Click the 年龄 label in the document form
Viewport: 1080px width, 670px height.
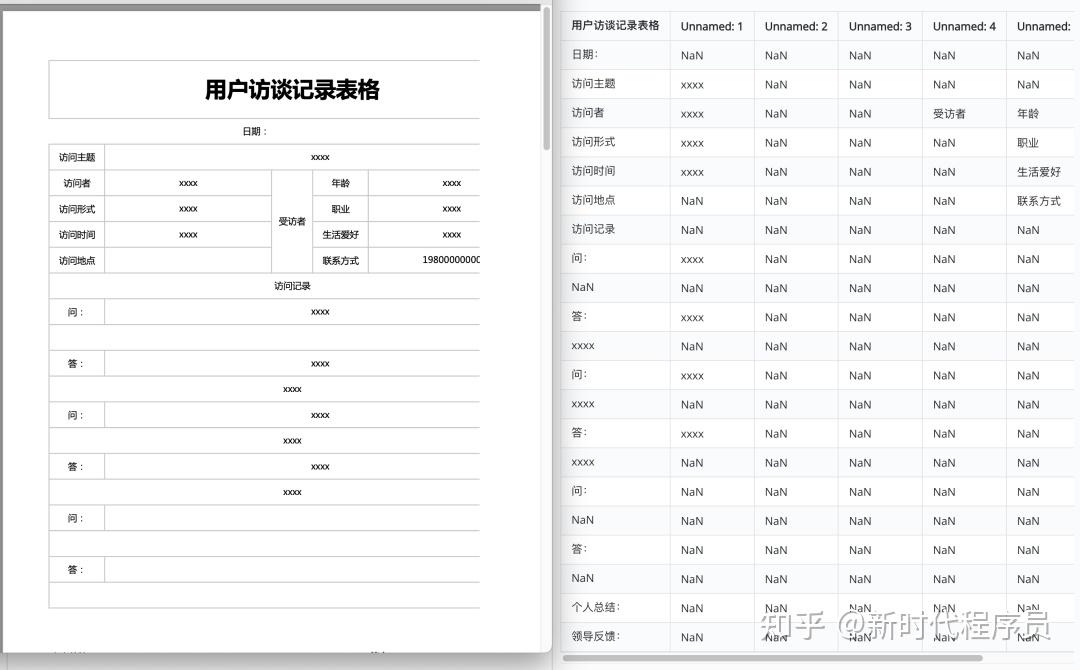340,183
